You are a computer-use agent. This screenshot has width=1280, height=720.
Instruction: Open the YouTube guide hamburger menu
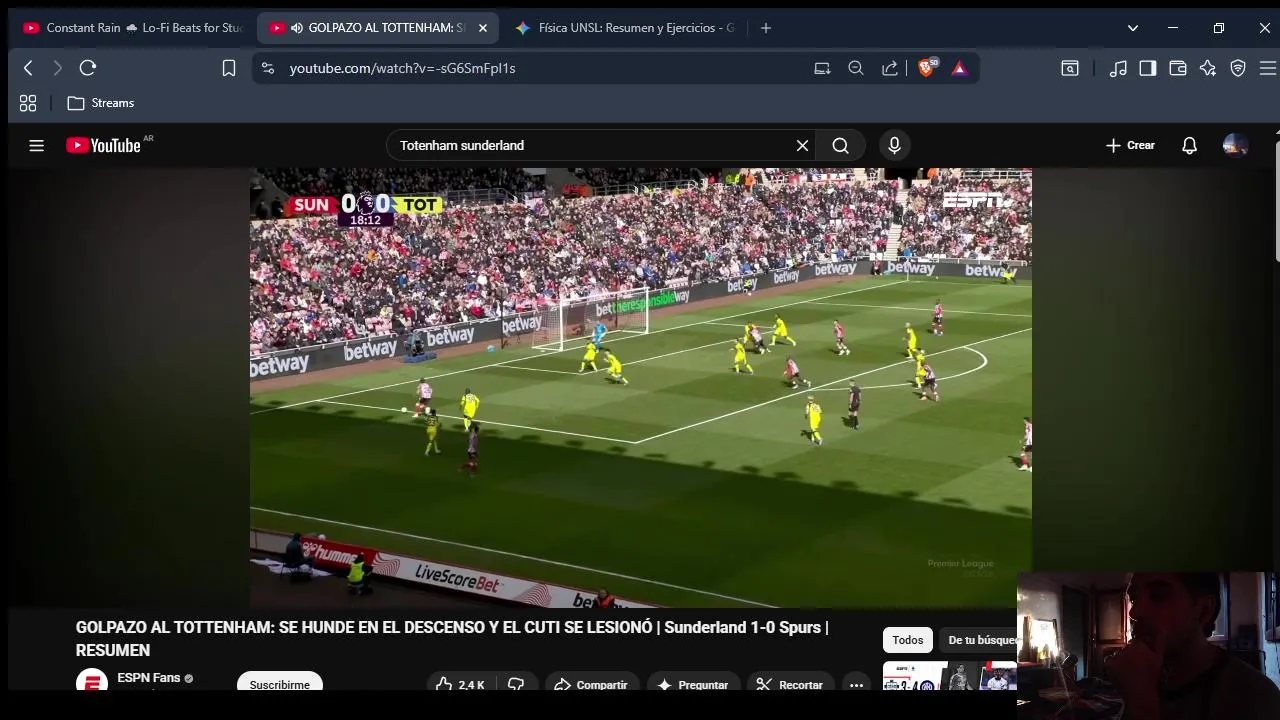click(37, 145)
